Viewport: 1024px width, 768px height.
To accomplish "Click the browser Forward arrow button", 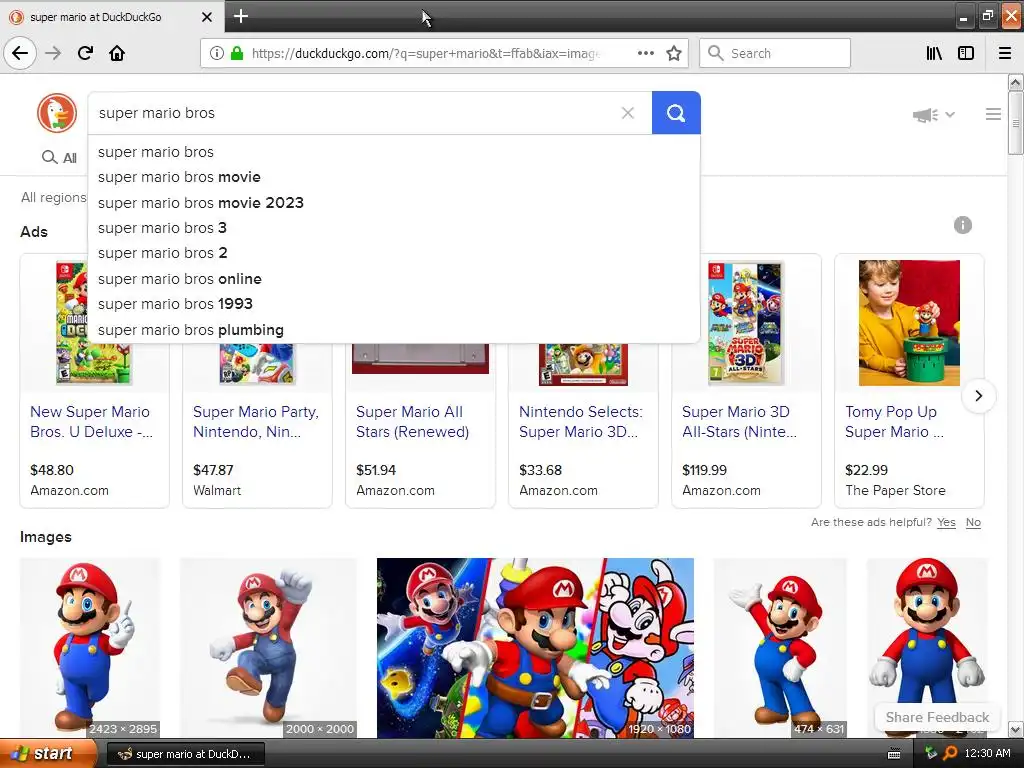I will 53,53.
